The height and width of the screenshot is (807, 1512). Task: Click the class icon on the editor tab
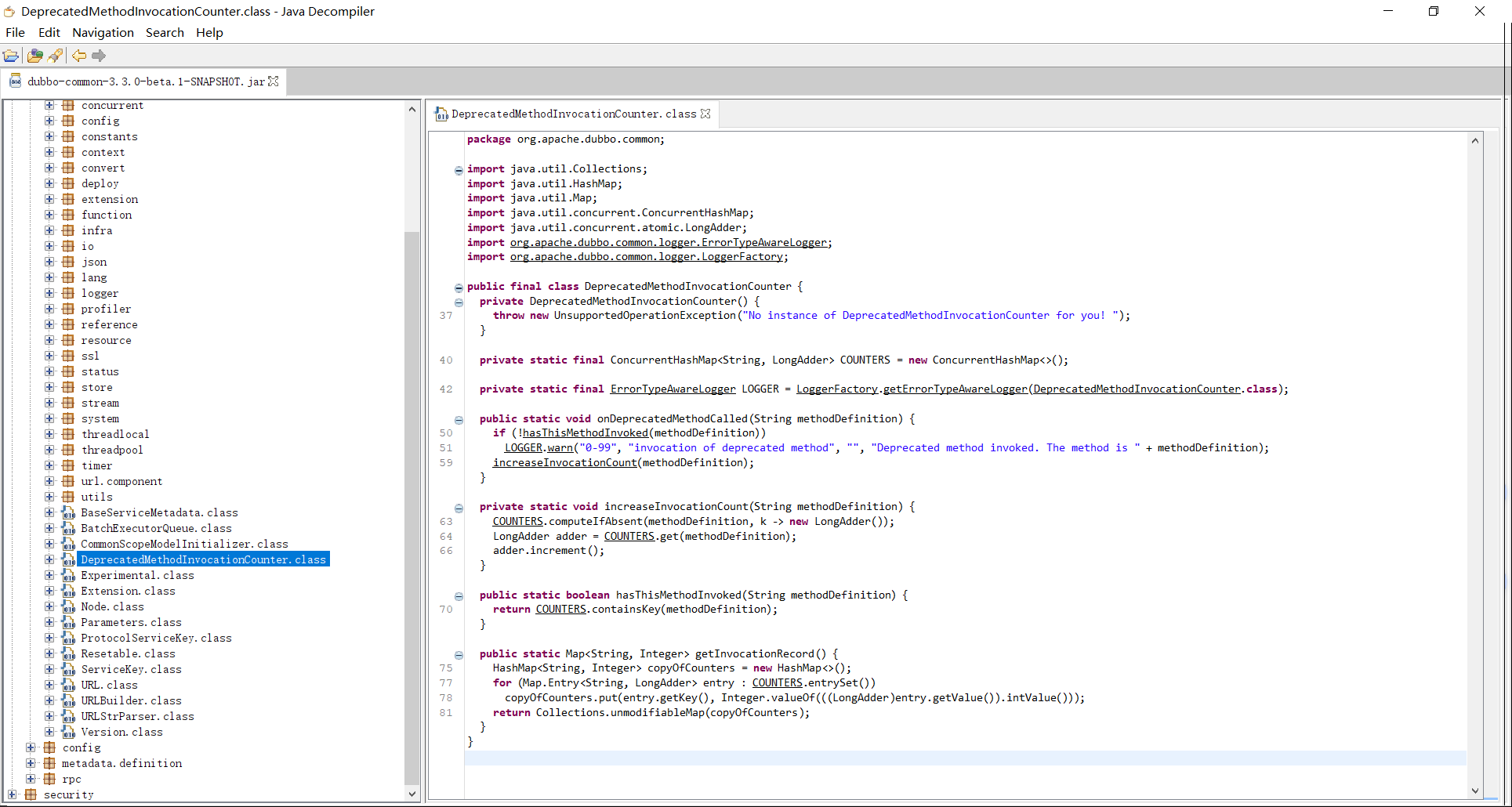tap(442, 114)
